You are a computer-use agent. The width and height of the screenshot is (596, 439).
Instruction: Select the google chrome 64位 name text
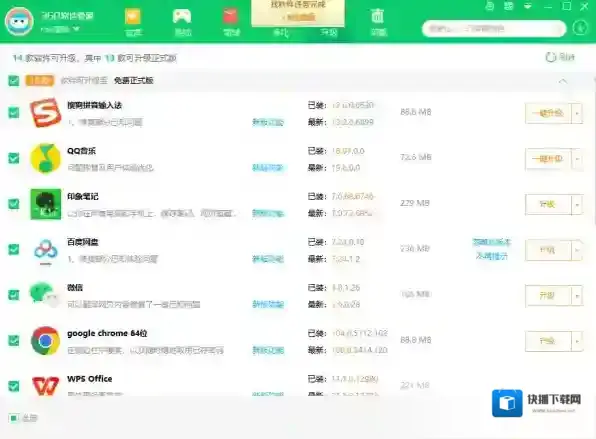tap(107, 333)
